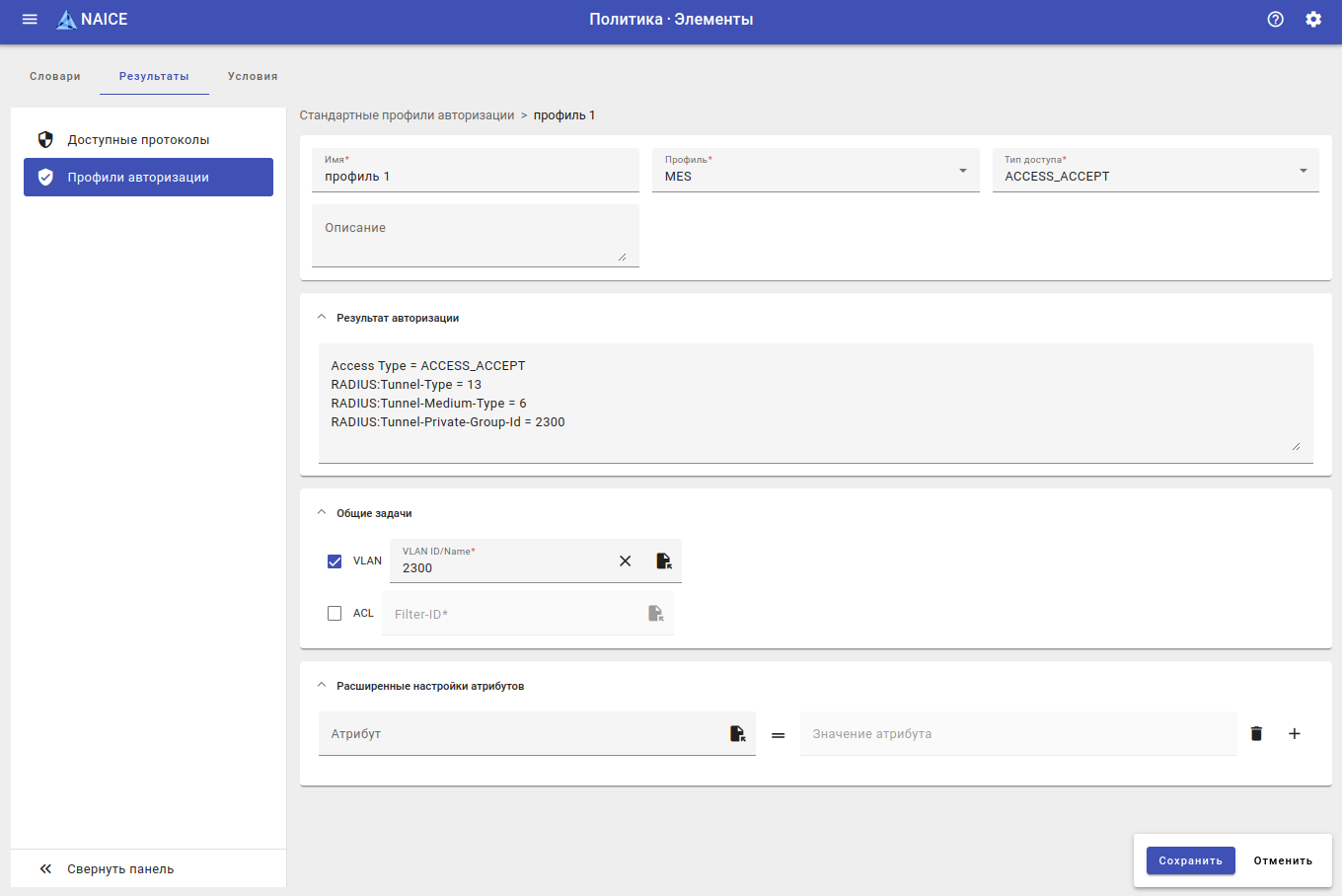This screenshot has height=896, width=1342.
Task: Click the help question mark icon
Action: point(1275,20)
